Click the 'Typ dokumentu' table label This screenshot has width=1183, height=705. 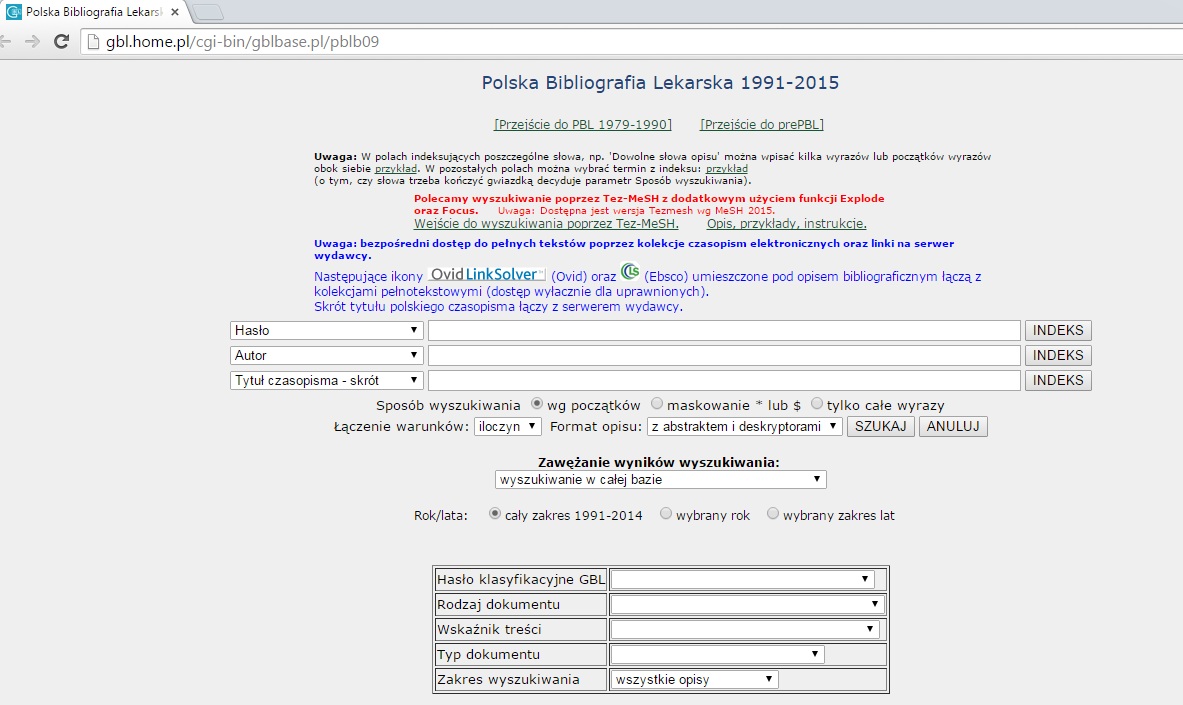pos(488,654)
